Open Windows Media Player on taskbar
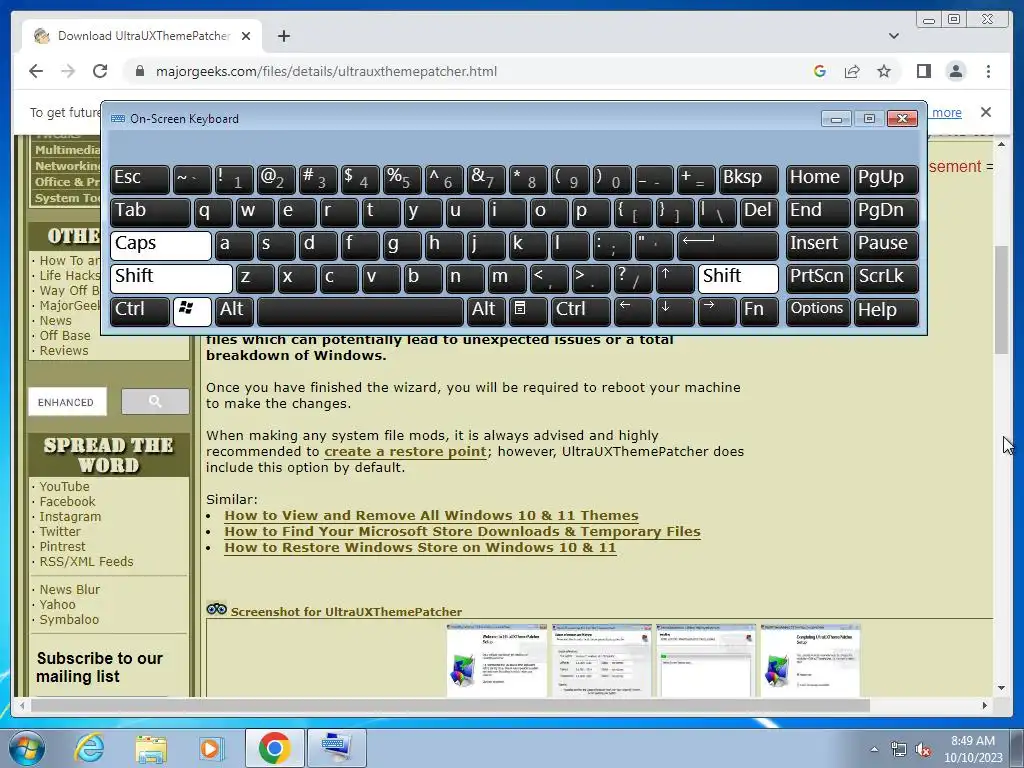 [212, 748]
